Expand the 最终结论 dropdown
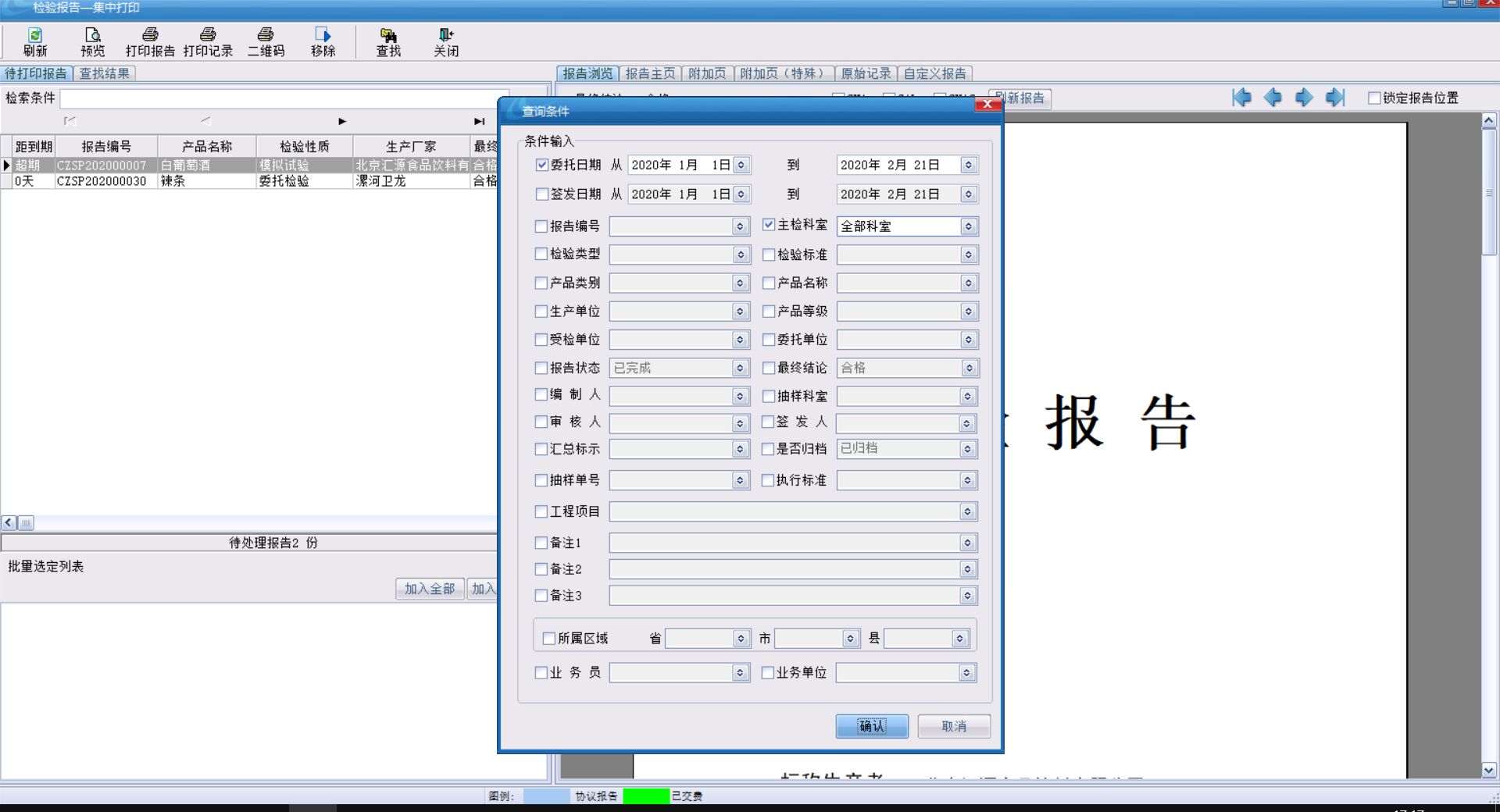This screenshot has width=1500, height=812. [969, 368]
